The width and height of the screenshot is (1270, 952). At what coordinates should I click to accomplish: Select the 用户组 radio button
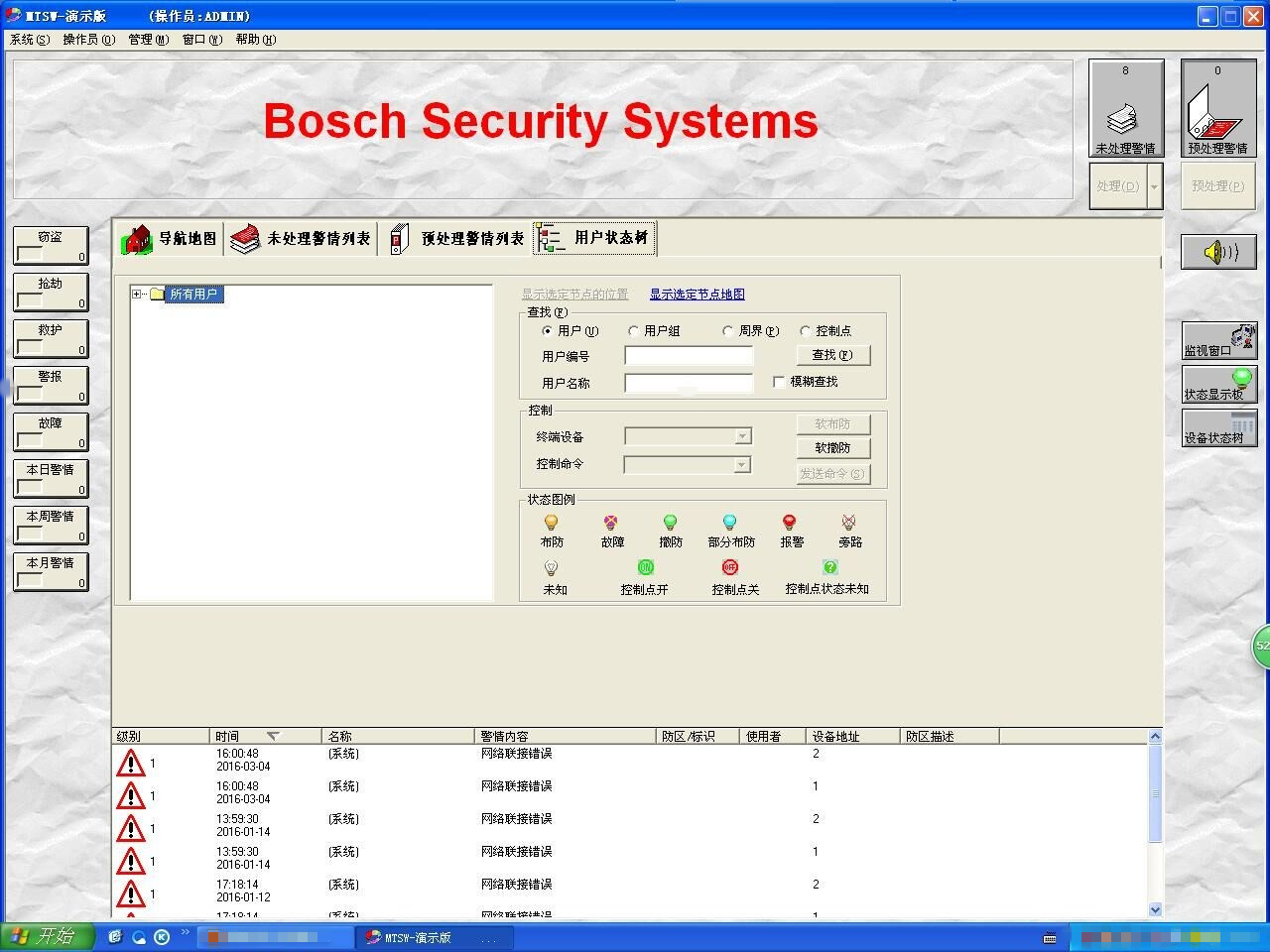(x=634, y=331)
